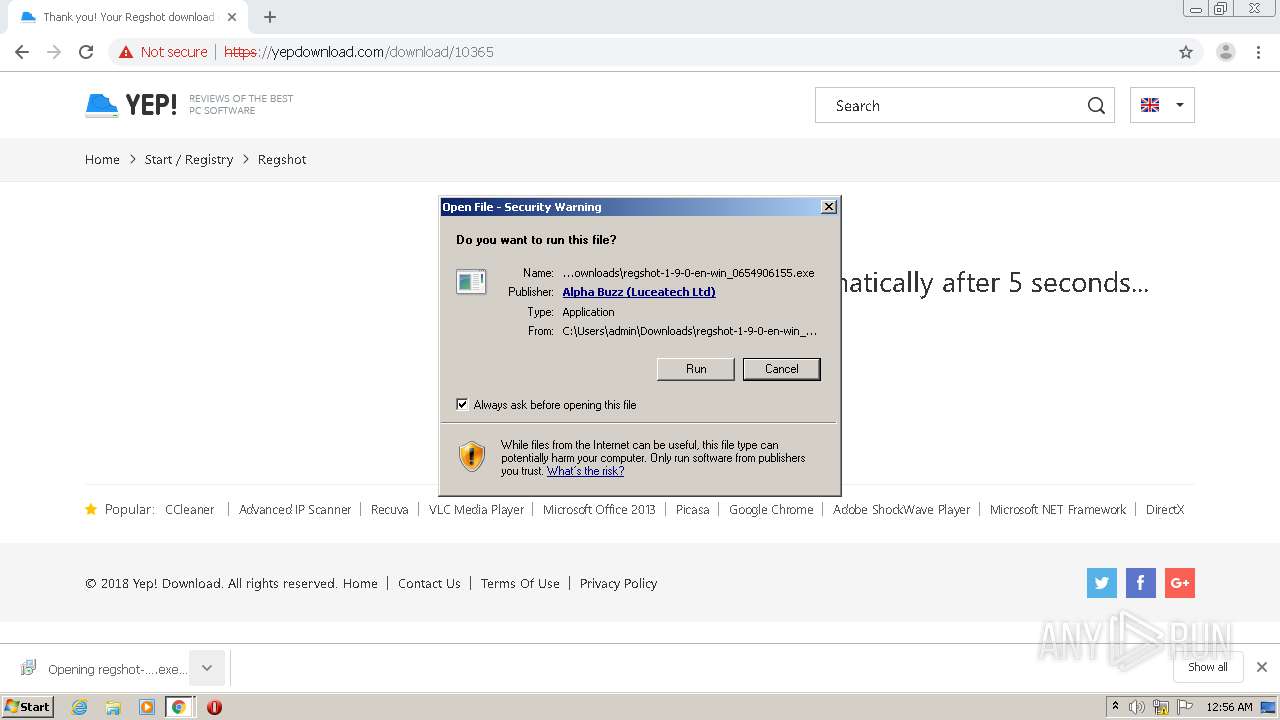Viewport: 1280px width, 720px height.
Task: Go to Home in the breadcrumb
Action: point(102,159)
